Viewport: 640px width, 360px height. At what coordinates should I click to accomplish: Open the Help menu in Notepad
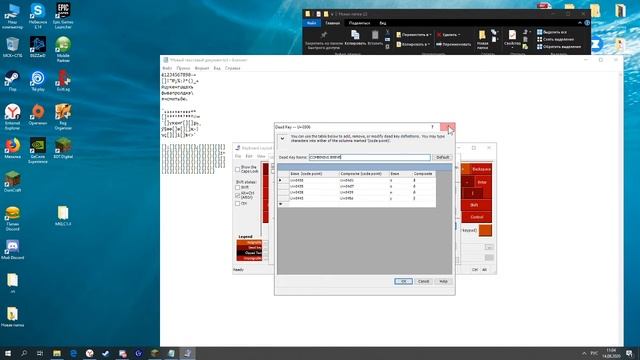coord(233,68)
